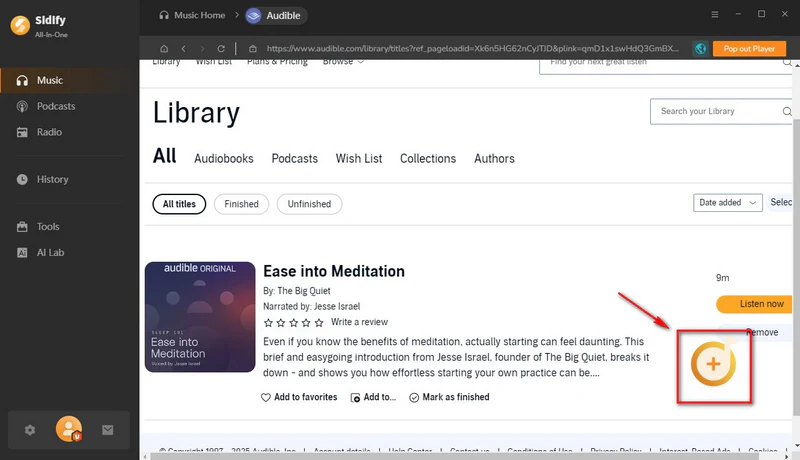Click the orange plus add button
The width and height of the screenshot is (800, 460).
(713, 364)
